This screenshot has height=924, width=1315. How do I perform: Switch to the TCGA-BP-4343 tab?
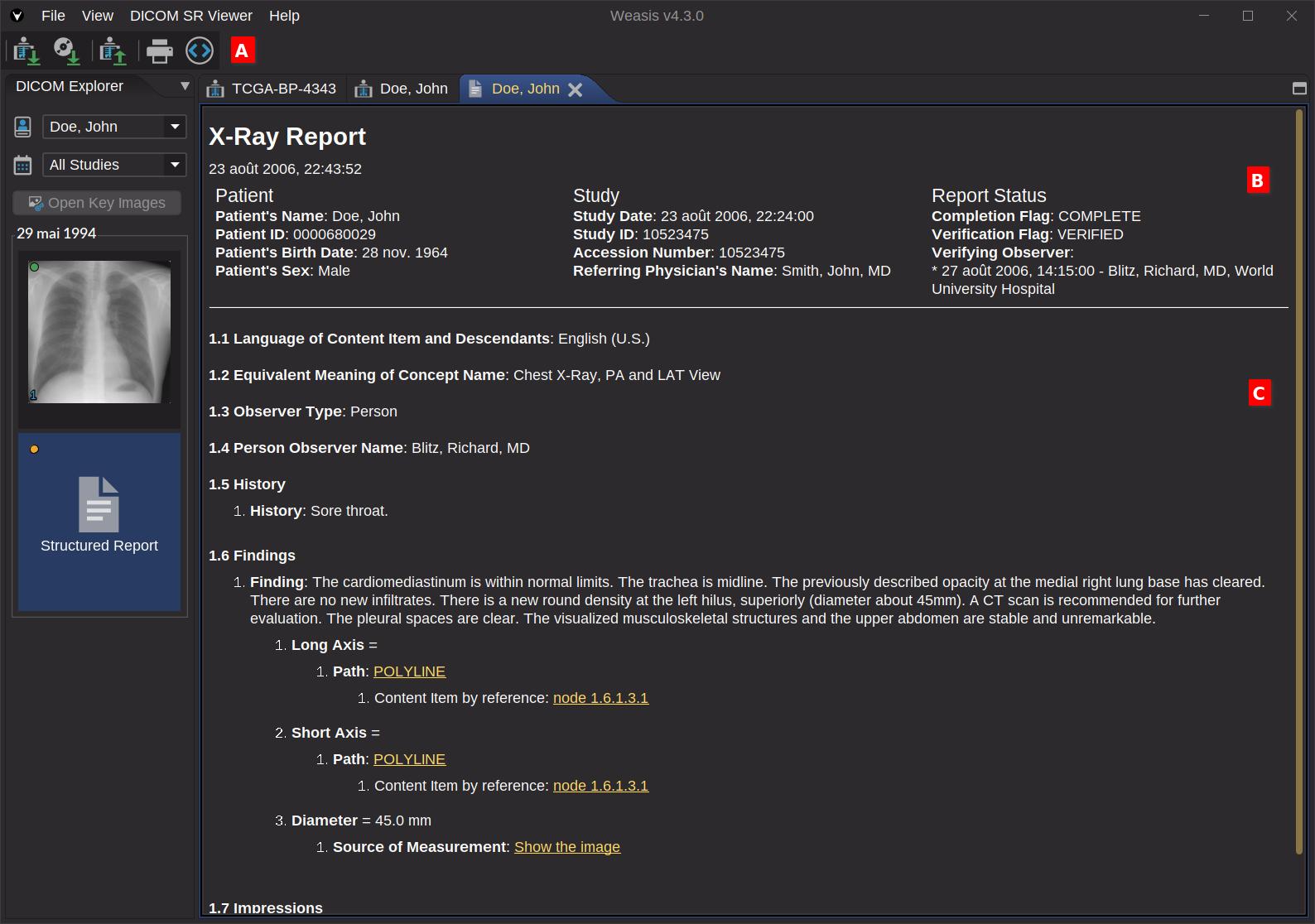[272, 89]
